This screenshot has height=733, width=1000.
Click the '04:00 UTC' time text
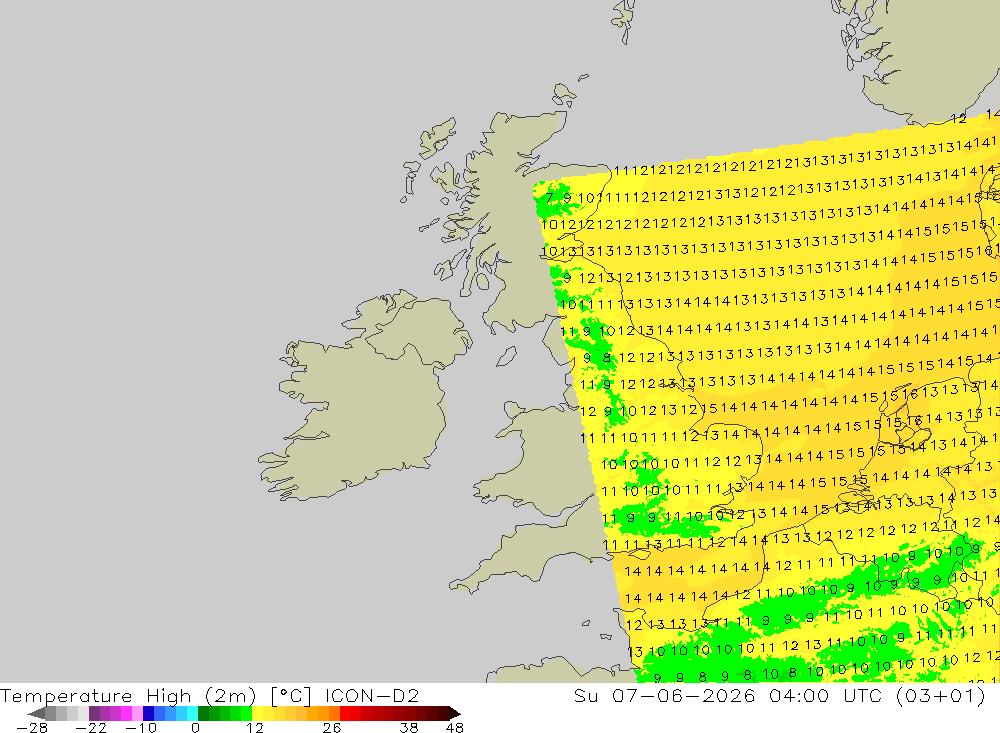coord(825,695)
